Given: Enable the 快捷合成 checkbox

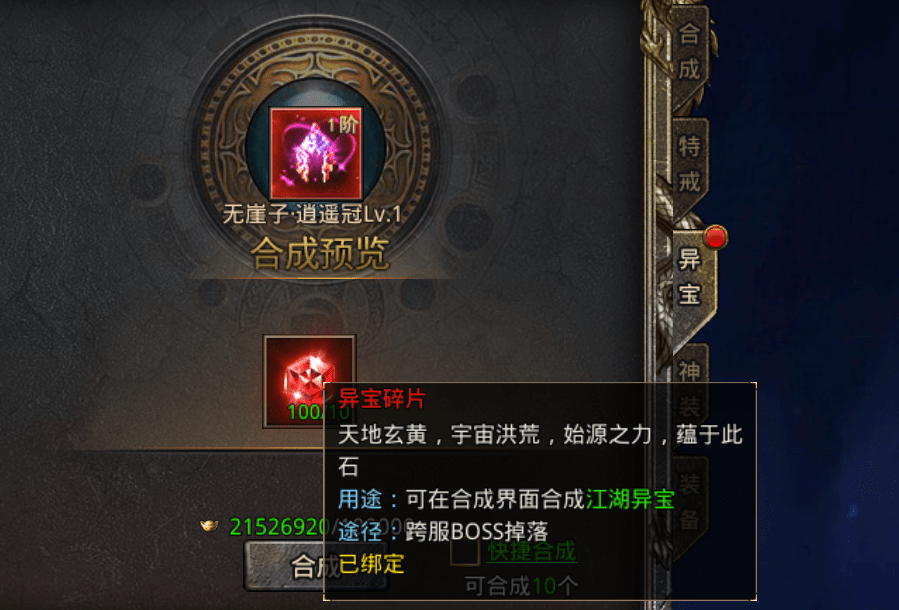Looking at the screenshot, I should (x=464, y=552).
